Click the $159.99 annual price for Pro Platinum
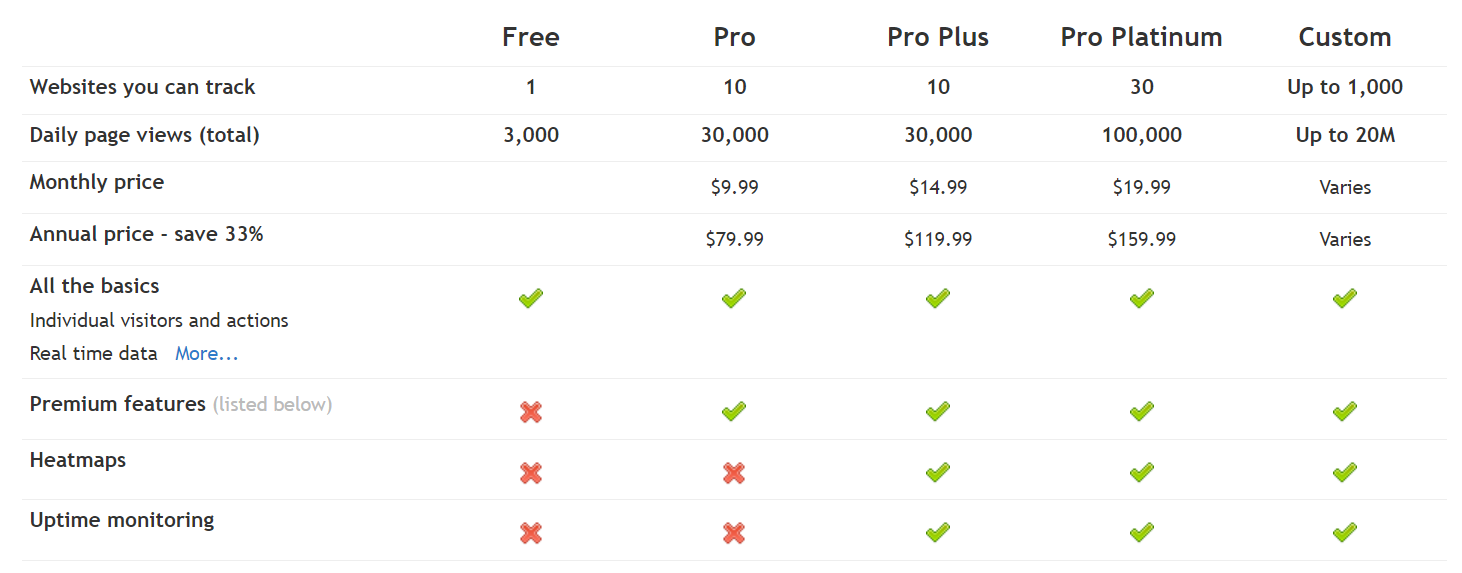 (1142, 239)
